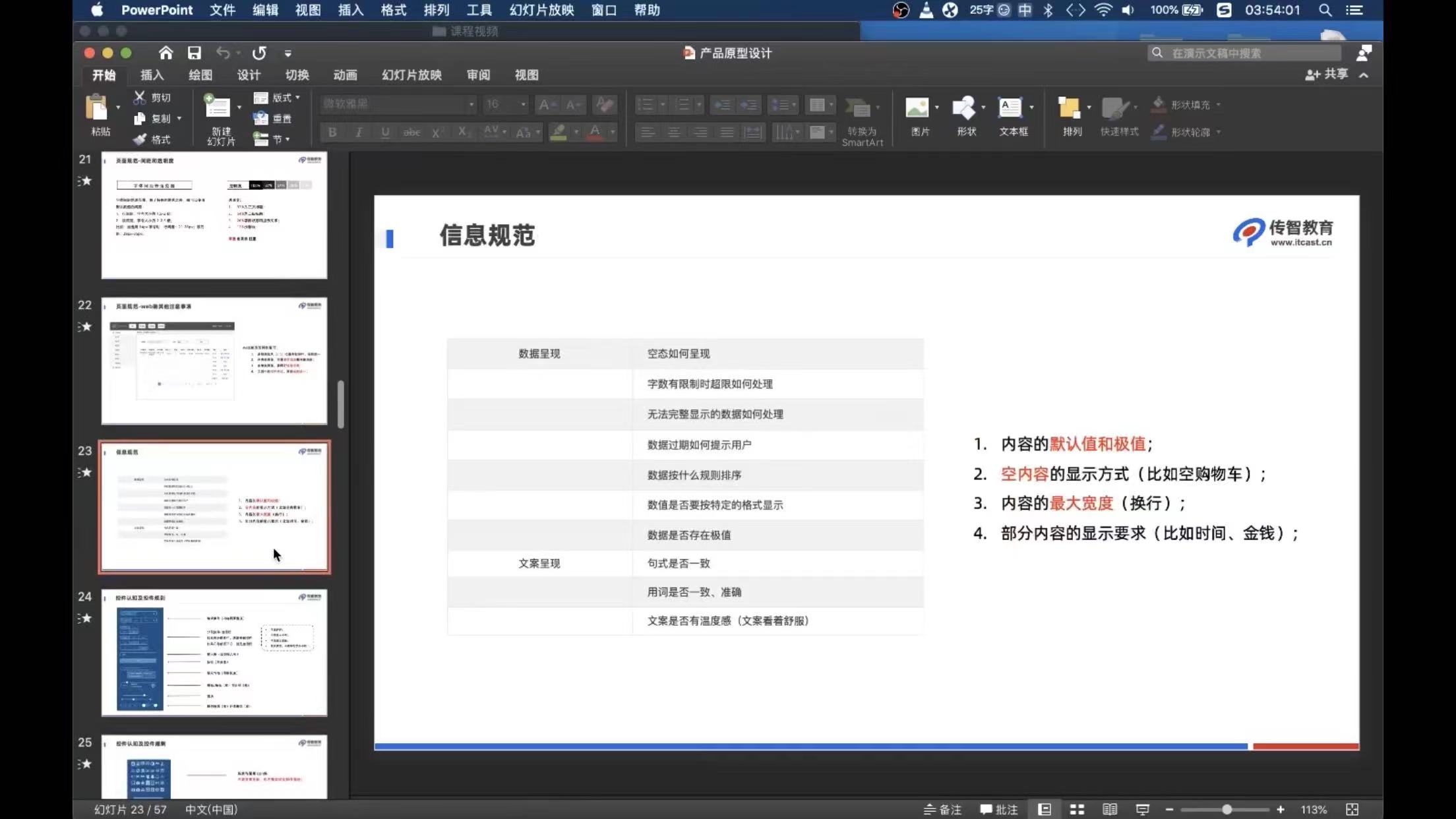Open 幻灯片放映 menu in the menu bar

click(x=541, y=10)
